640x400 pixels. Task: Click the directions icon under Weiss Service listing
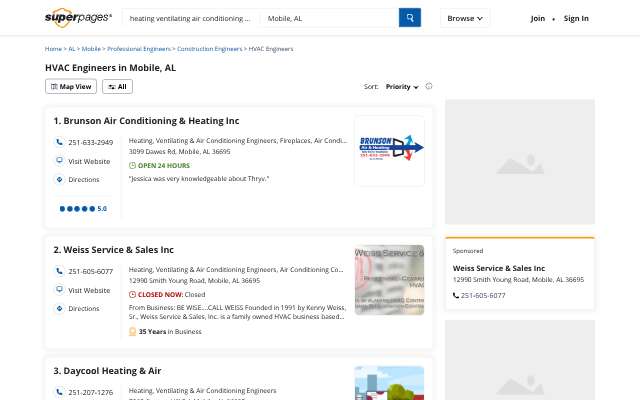point(59,308)
